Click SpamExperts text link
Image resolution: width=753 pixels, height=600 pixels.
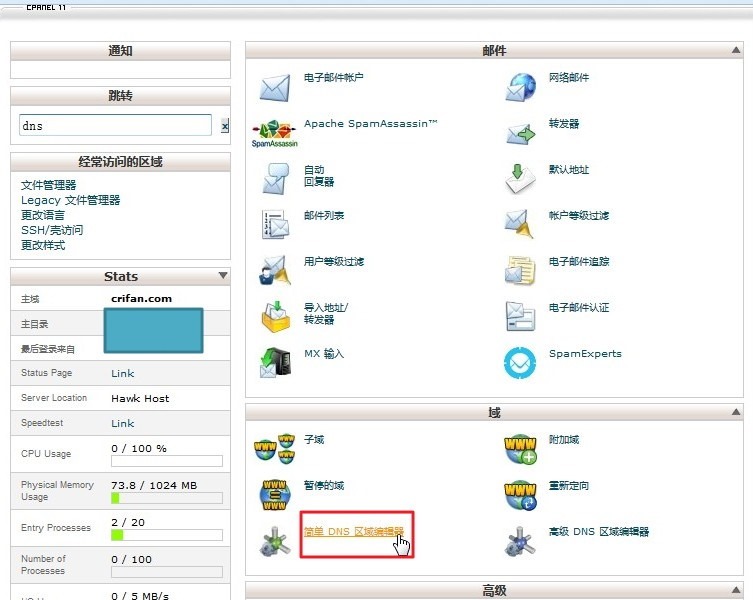[x=585, y=354]
